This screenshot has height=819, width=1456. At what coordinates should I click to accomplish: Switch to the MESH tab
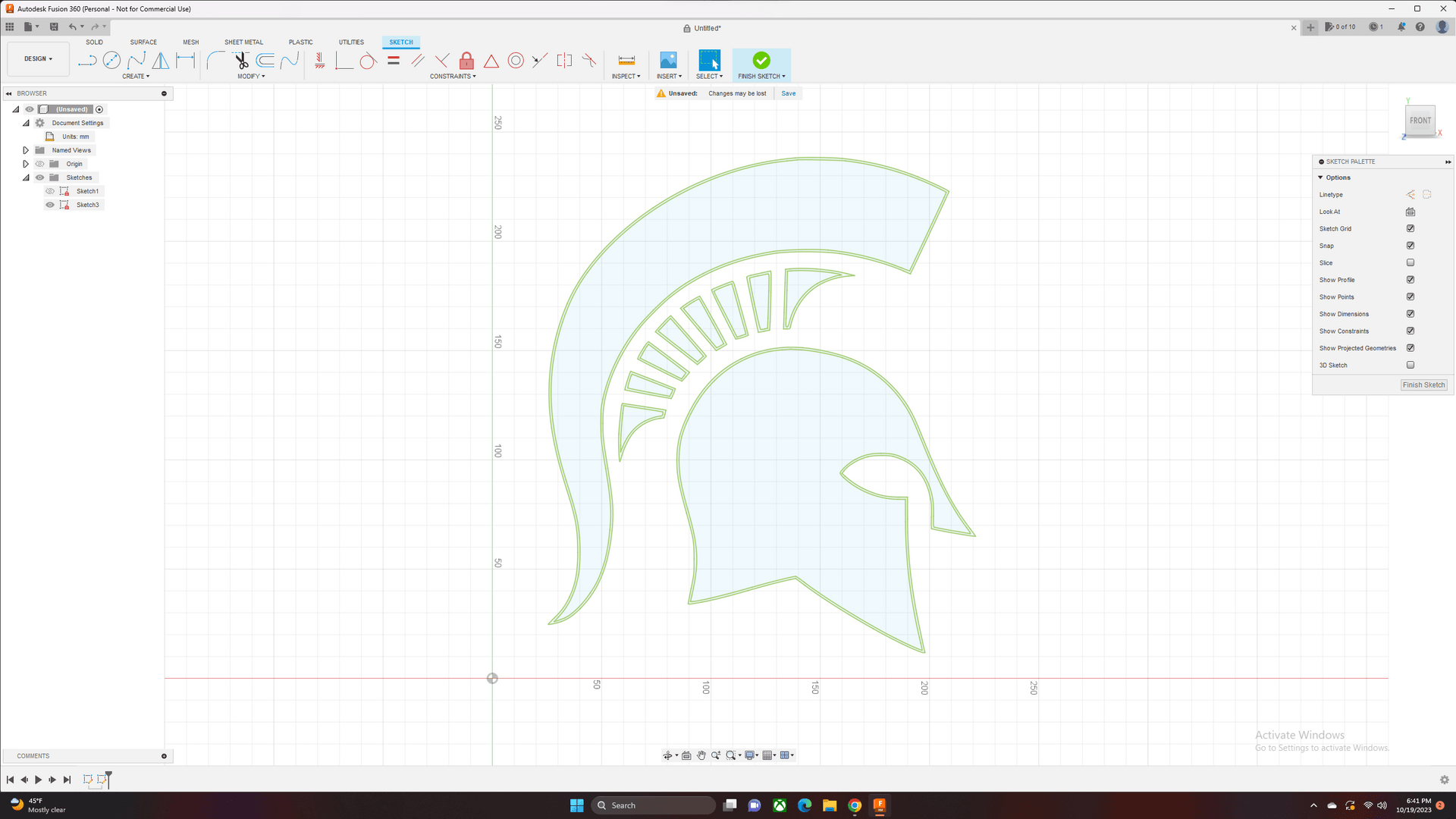pos(190,42)
